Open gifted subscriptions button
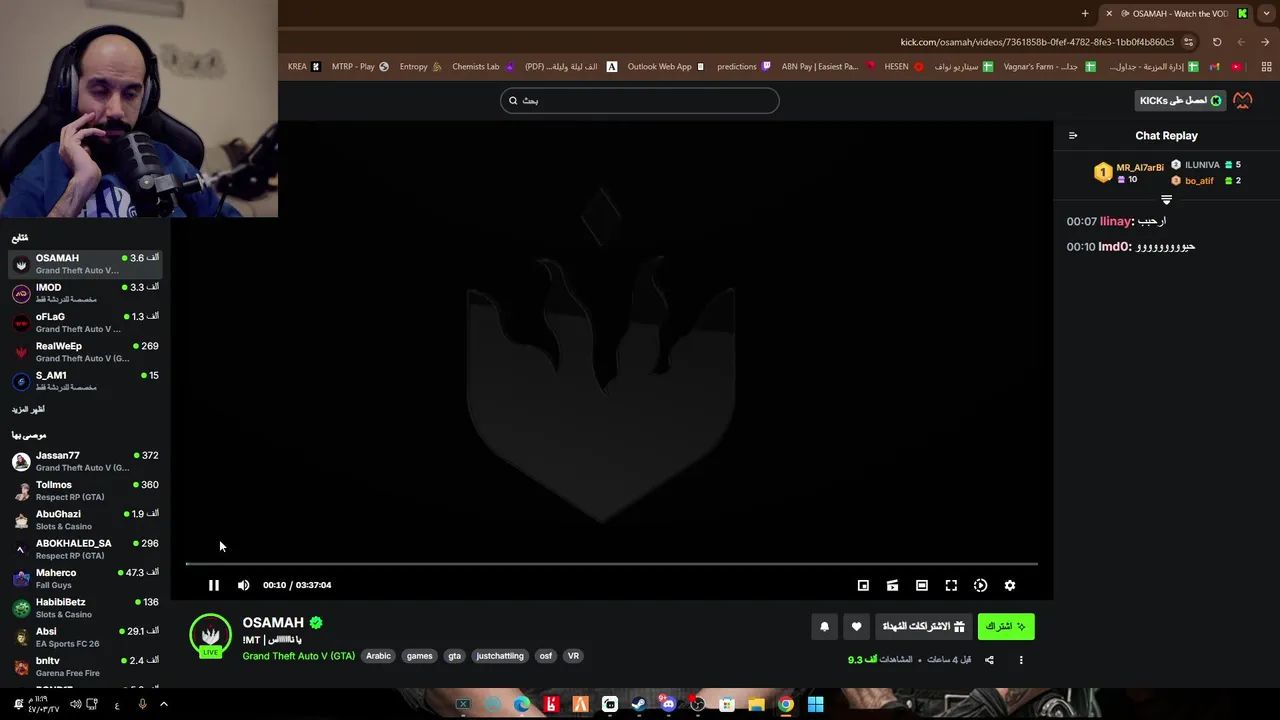Viewport: 1280px width, 720px height. [x=923, y=626]
